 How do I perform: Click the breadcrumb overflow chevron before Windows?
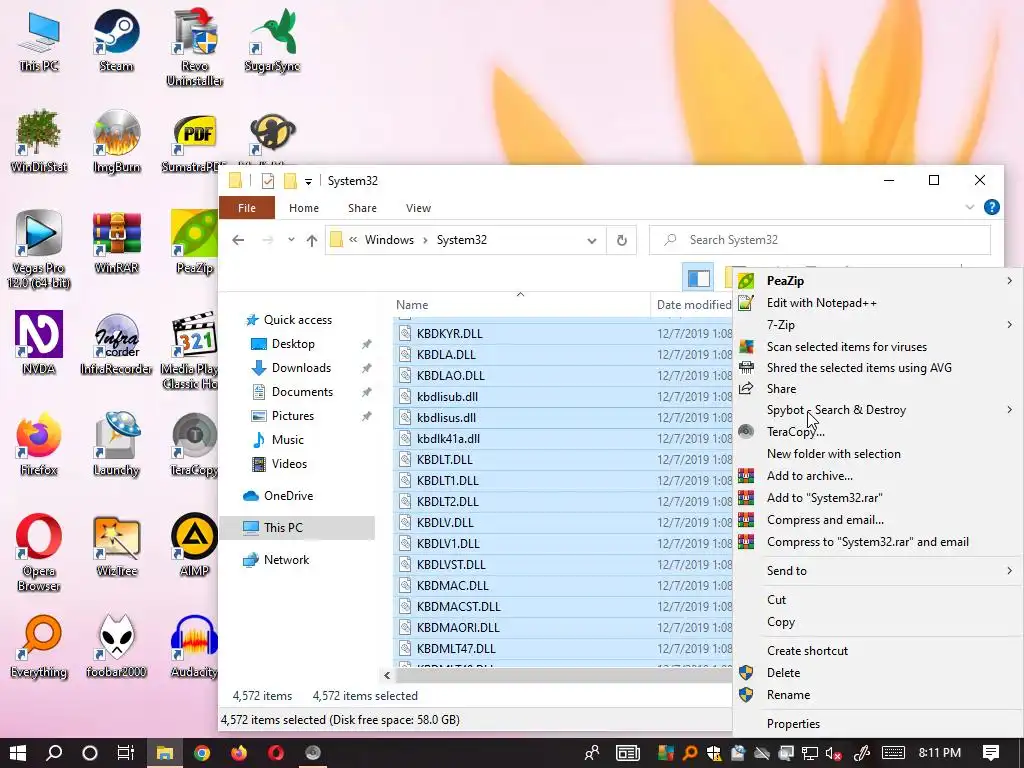pyautogui.click(x=353, y=240)
